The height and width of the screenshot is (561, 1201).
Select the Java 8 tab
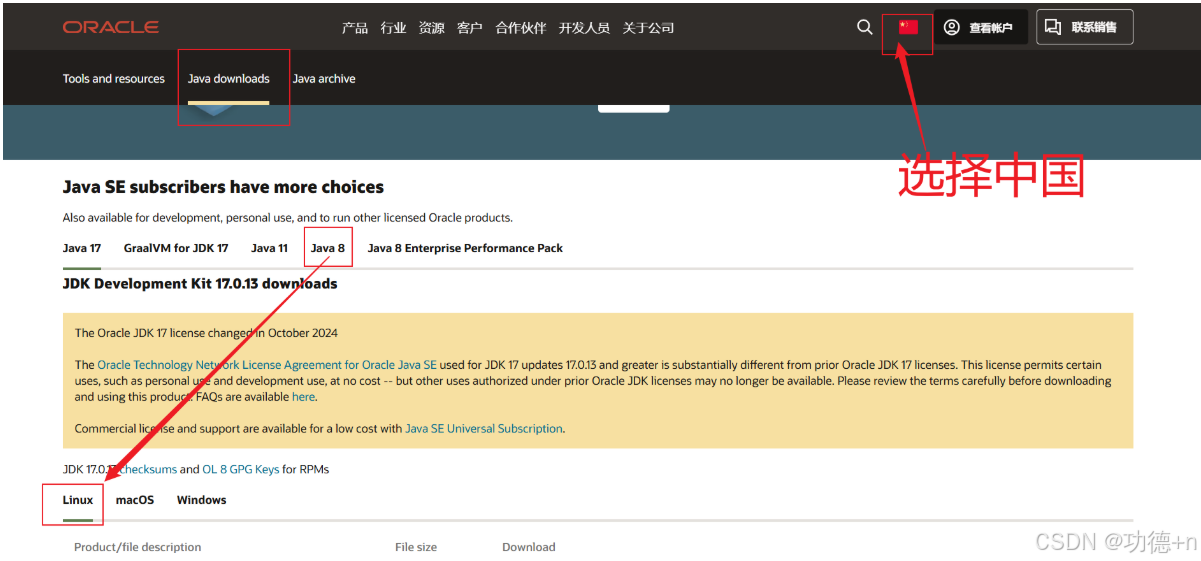click(328, 248)
